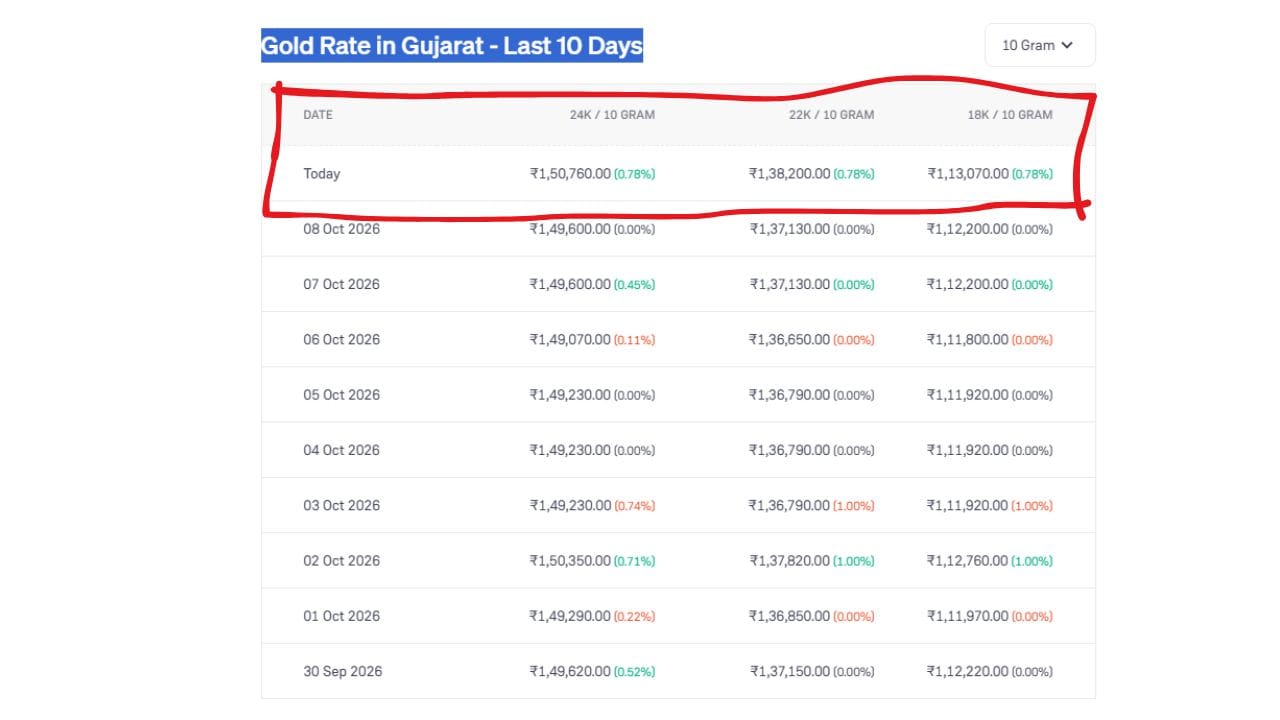The image size is (1280, 720).
Task: Select the '05 Oct 2026' date cell
Action: (x=342, y=395)
